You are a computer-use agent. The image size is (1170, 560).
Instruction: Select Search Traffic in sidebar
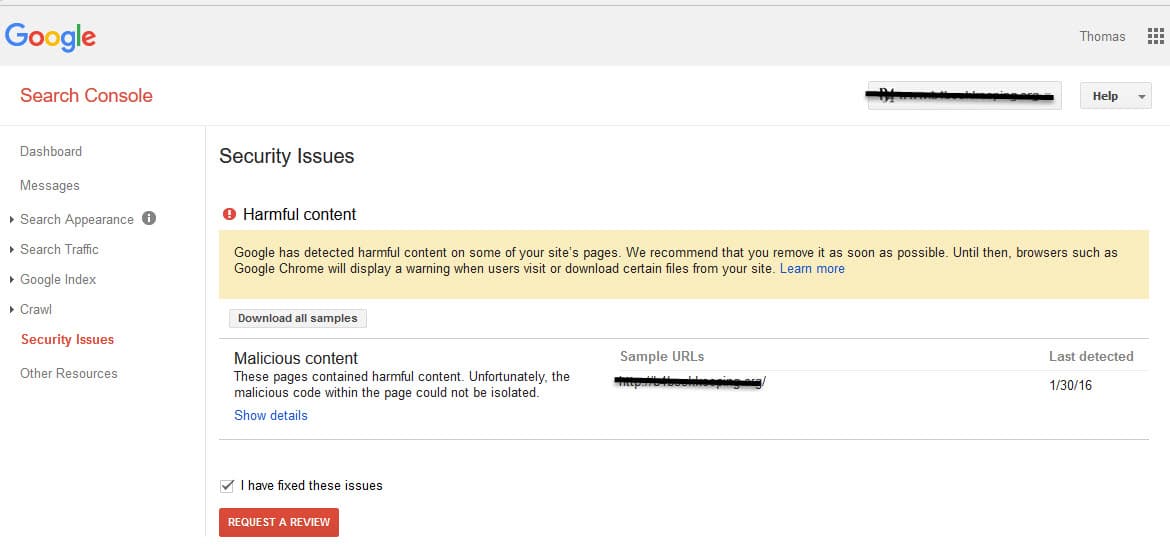pyautogui.click(x=59, y=249)
